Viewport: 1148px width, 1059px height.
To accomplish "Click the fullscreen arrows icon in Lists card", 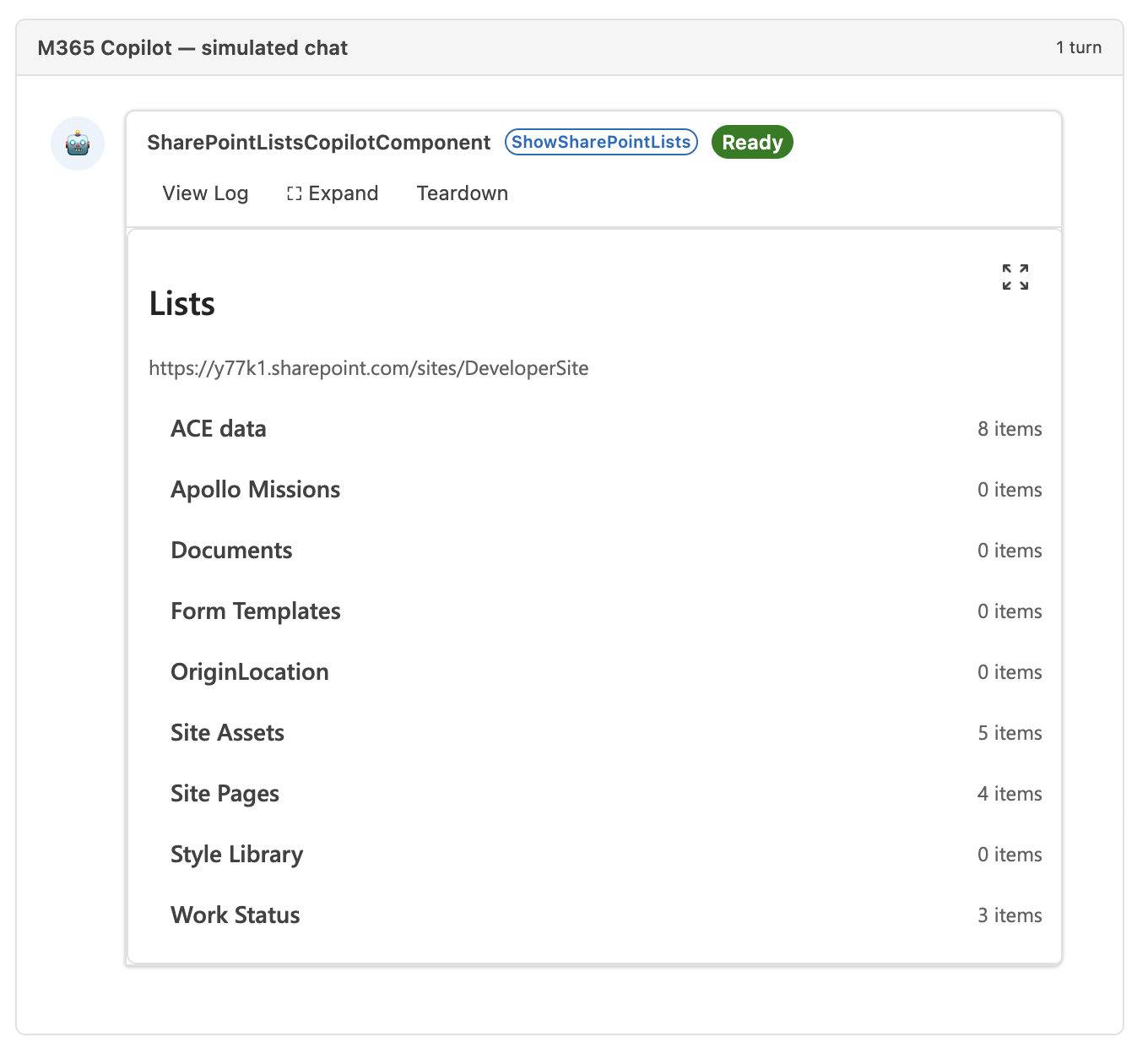I will [x=1015, y=277].
